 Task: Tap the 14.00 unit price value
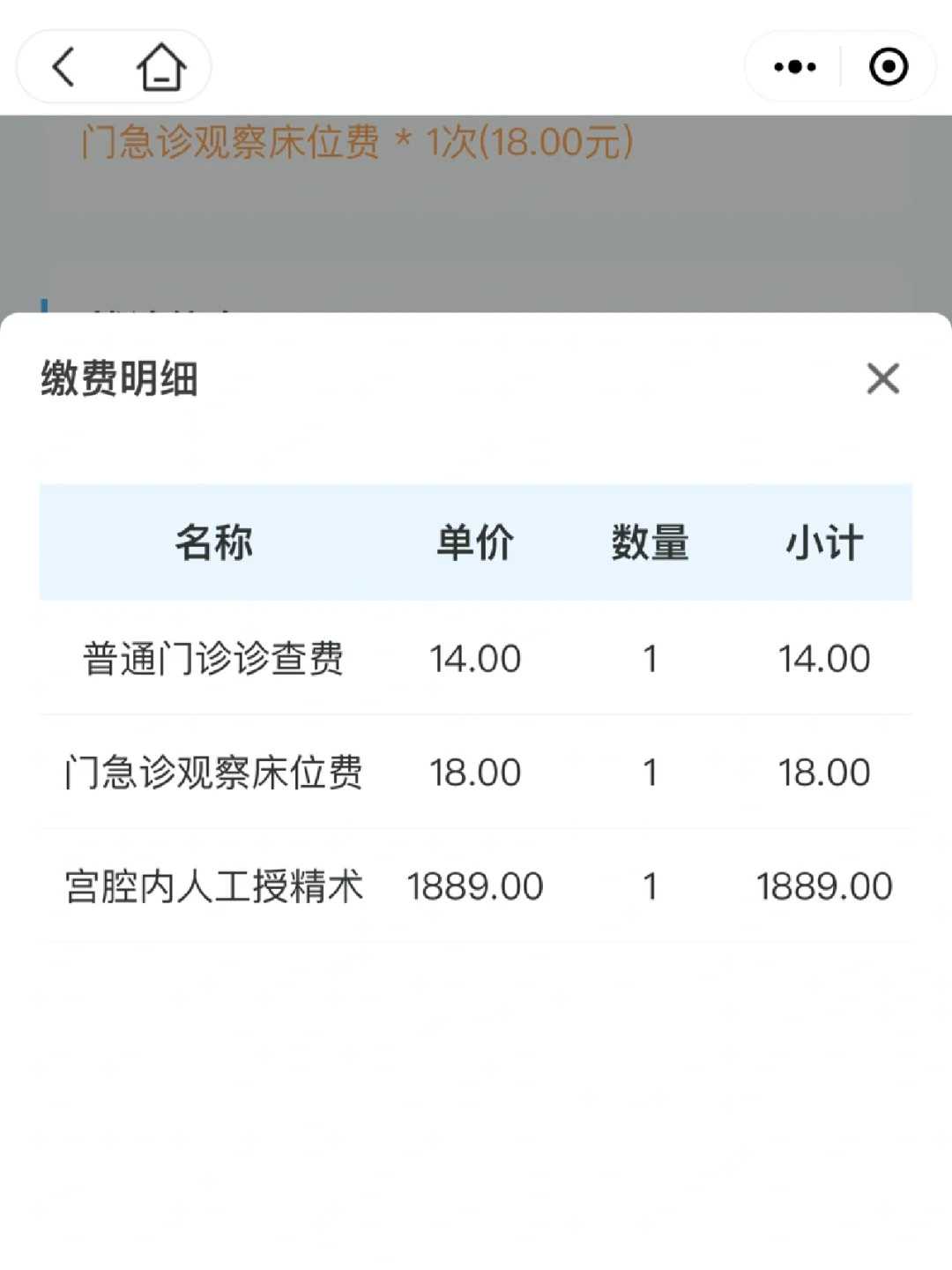[x=472, y=659]
